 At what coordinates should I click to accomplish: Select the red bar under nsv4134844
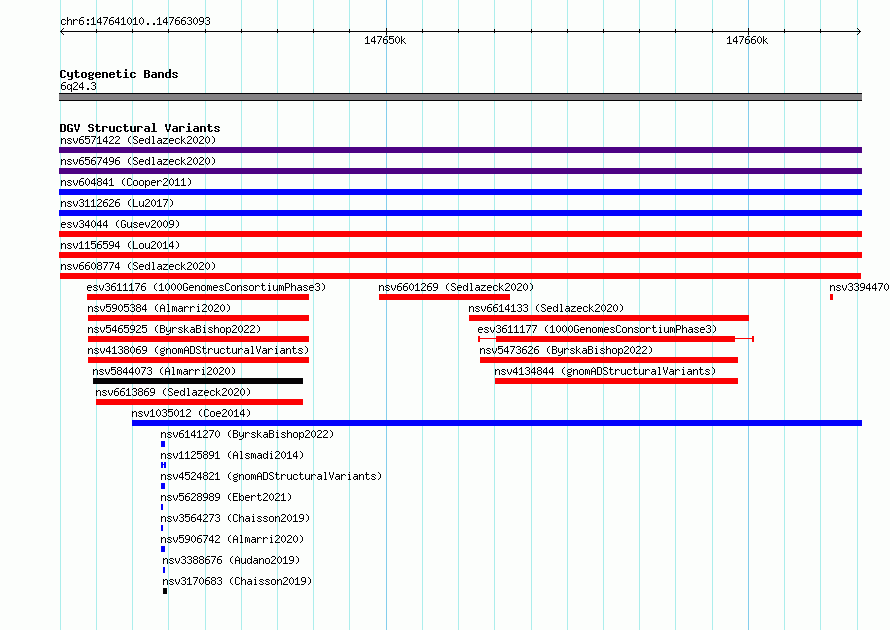click(x=616, y=381)
